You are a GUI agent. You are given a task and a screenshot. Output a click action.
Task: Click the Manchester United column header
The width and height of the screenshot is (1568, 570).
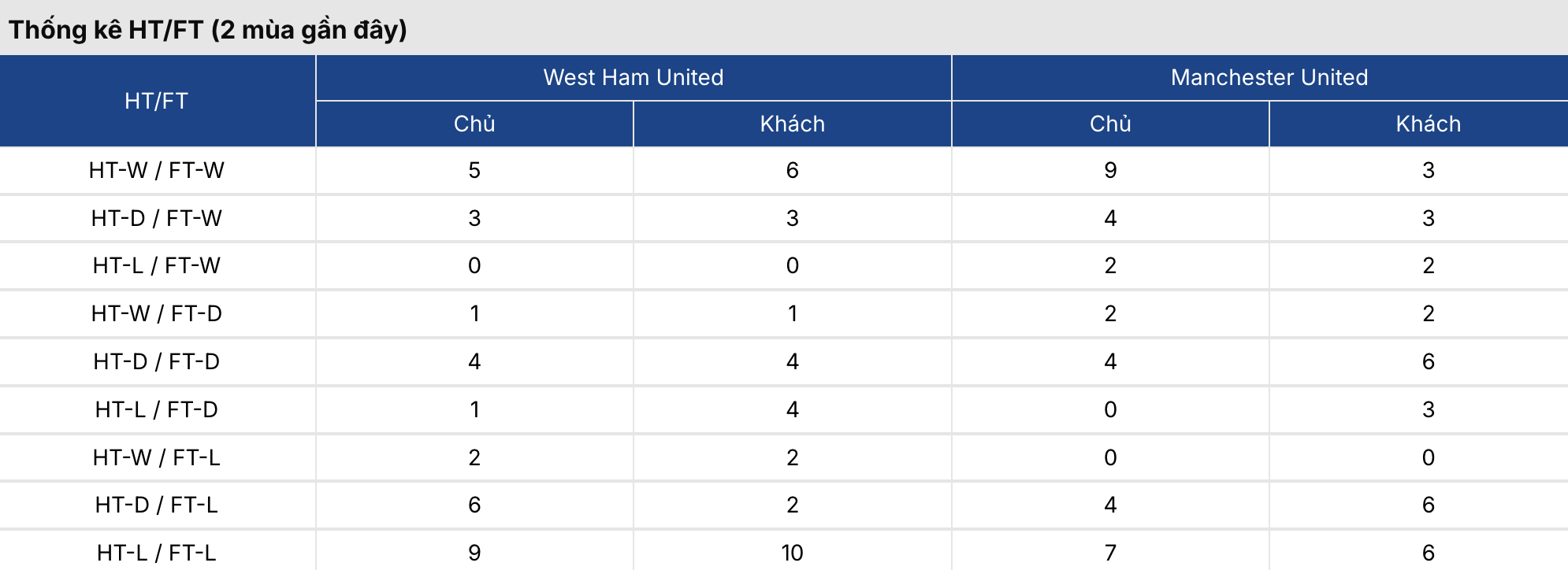pos(1269,77)
